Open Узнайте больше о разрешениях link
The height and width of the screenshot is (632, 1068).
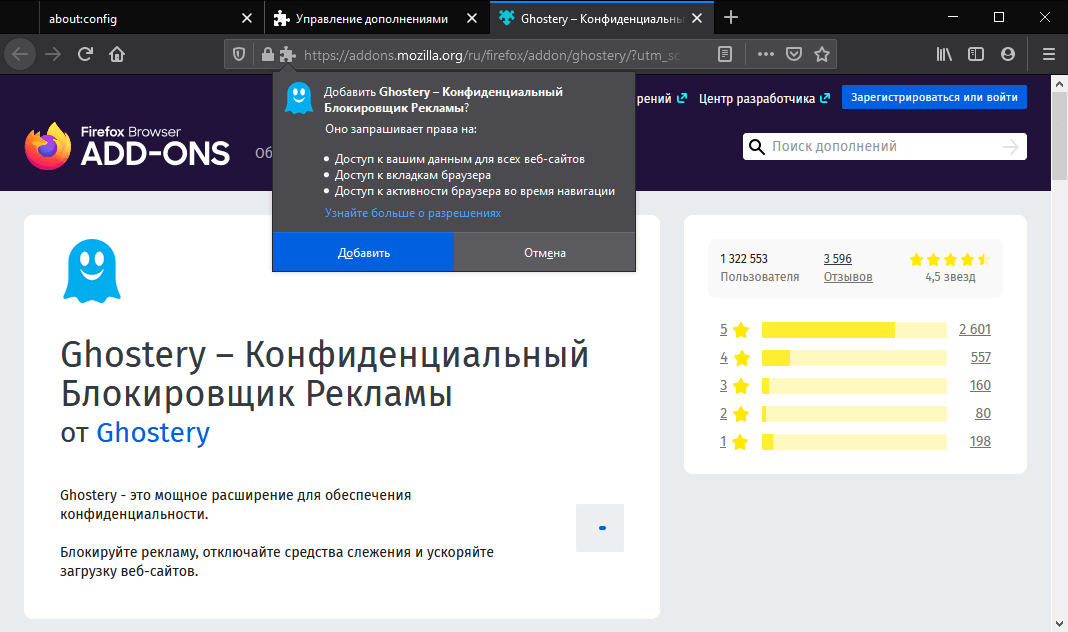pyautogui.click(x=413, y=213)
